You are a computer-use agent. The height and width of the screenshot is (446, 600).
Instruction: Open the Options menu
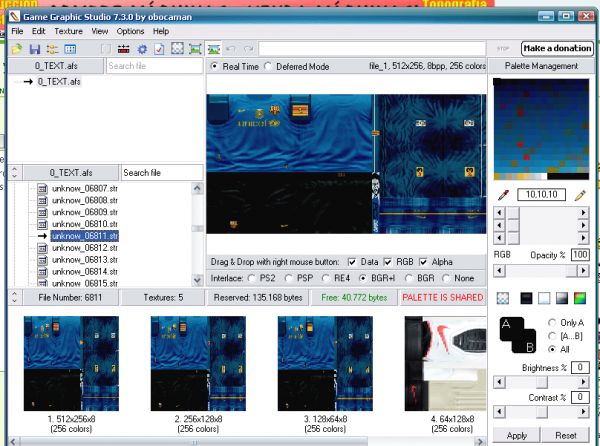coord(130,31)
